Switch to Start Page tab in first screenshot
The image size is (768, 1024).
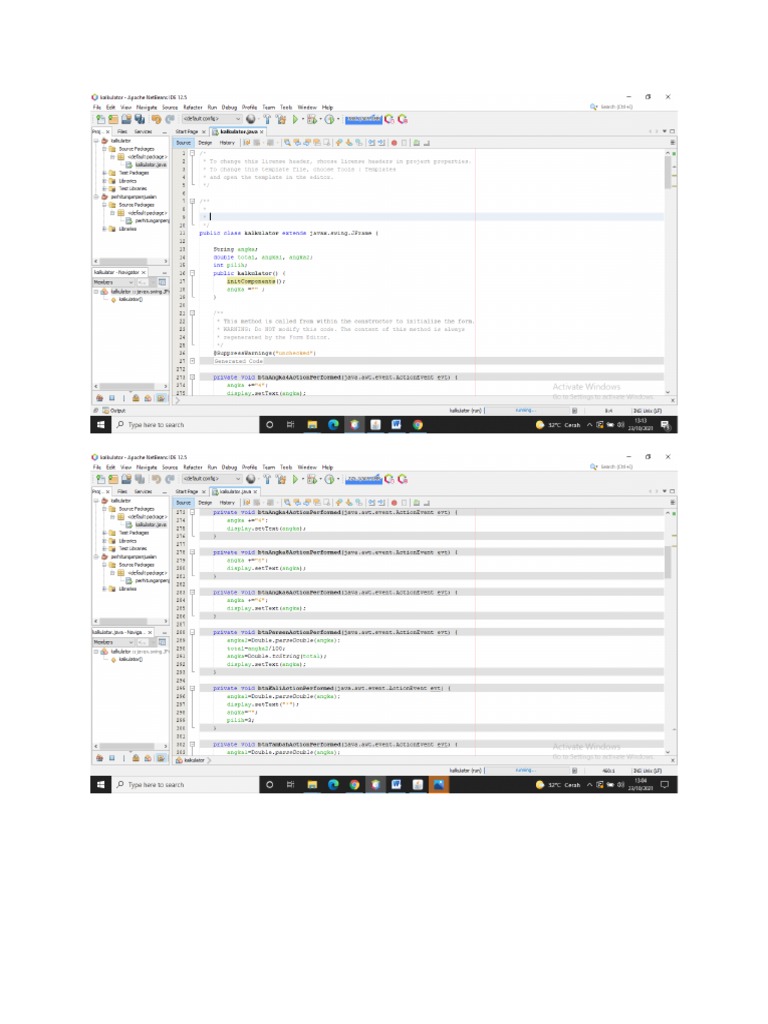(187, 131)
